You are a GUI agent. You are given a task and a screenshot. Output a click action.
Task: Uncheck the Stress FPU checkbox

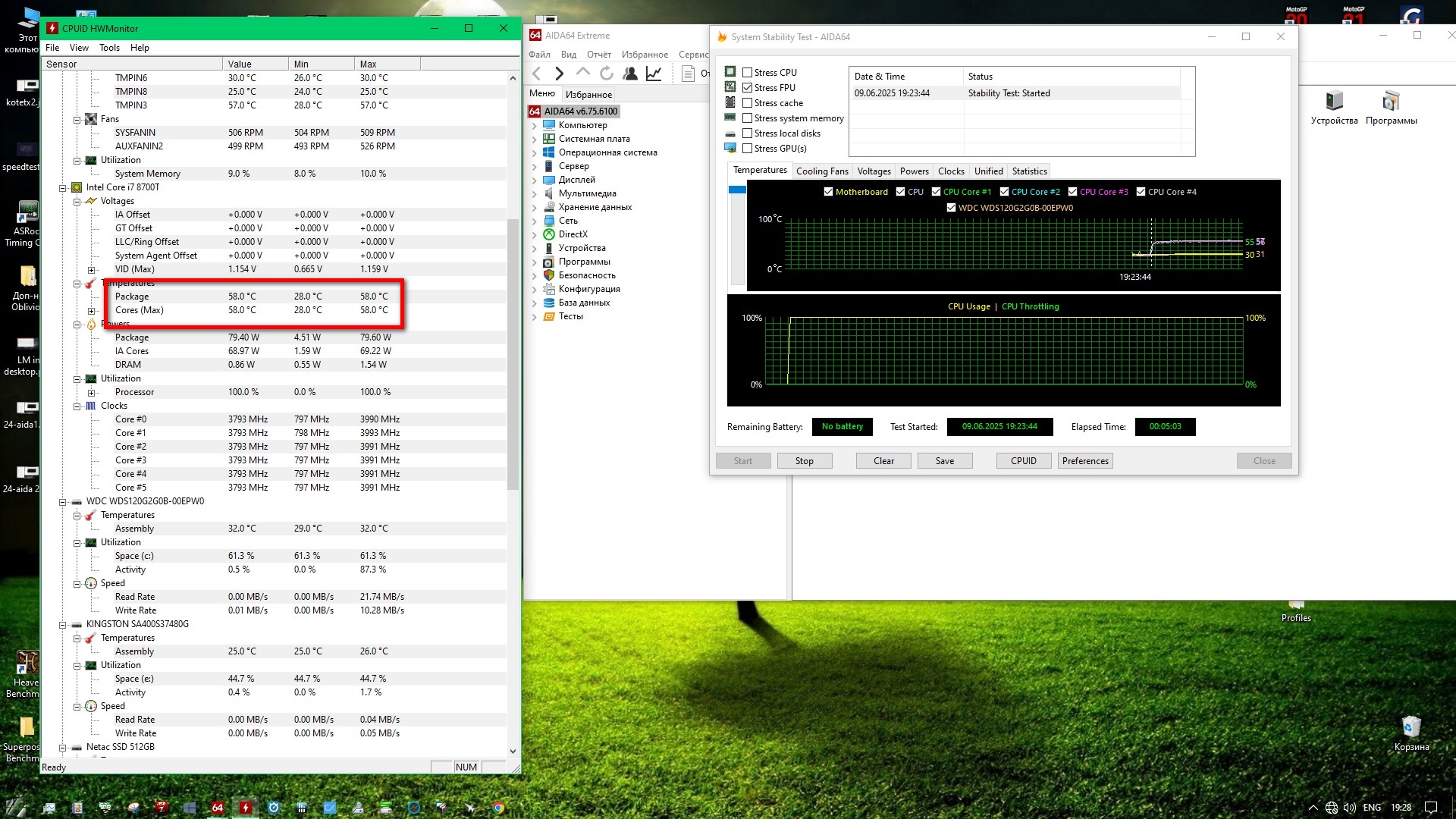coord(748,88)
